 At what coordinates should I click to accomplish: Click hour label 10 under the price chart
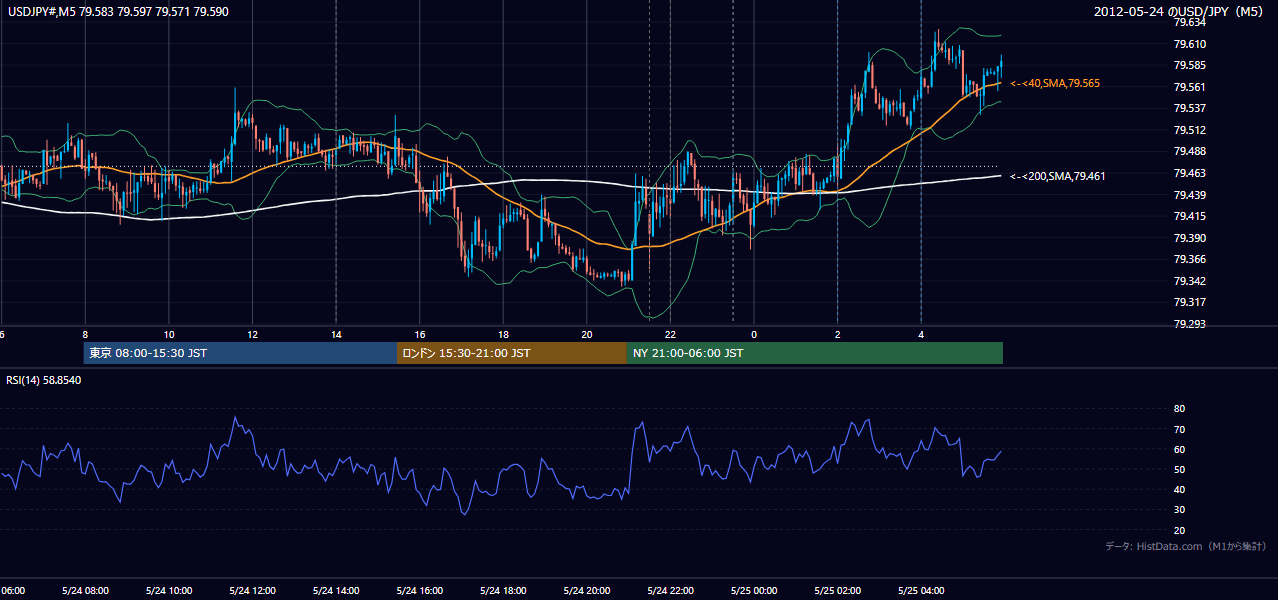(169, 335)
